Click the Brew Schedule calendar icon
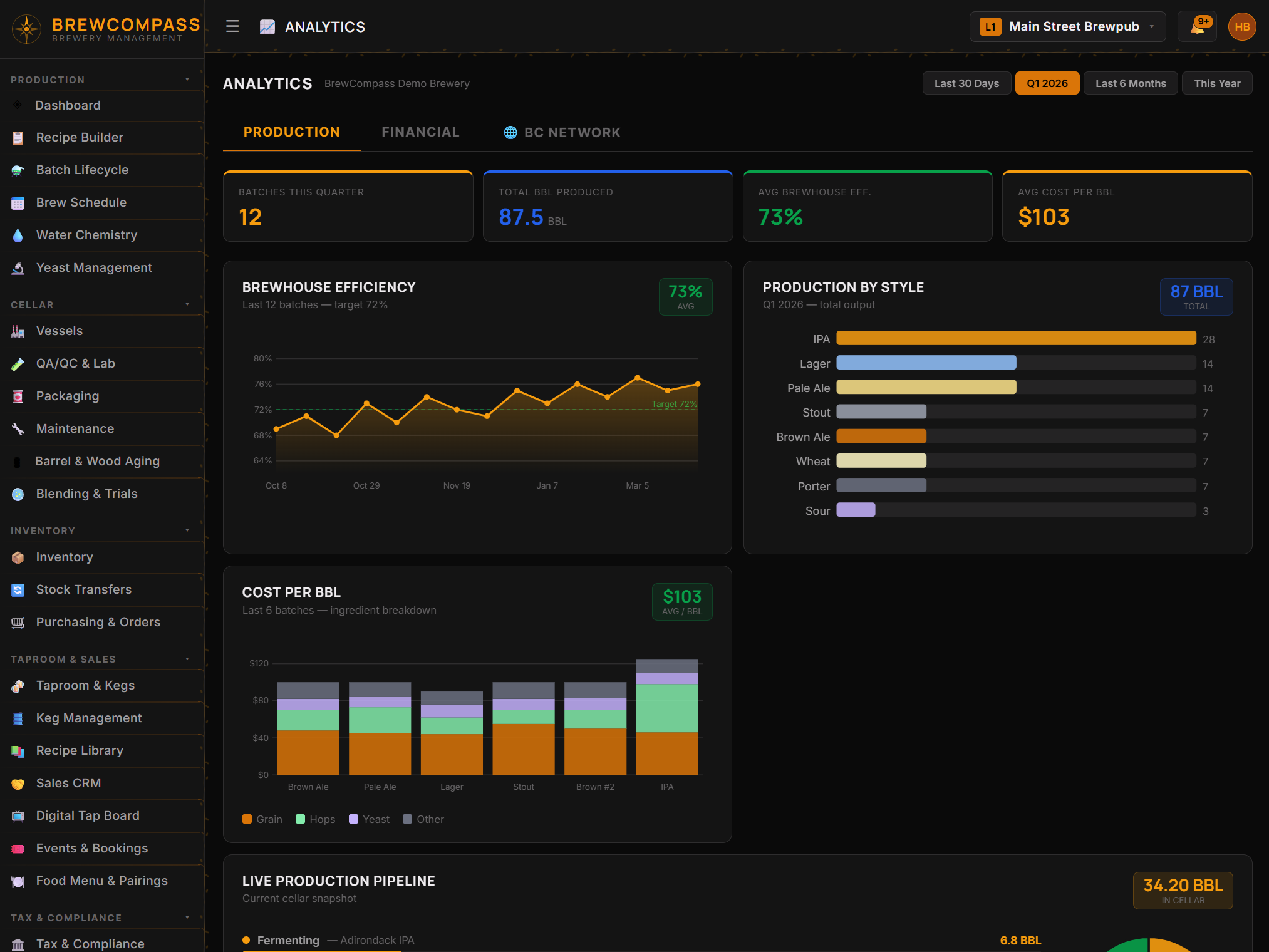The height and width of the screenshot is (952, 1269). pos(18,203)
